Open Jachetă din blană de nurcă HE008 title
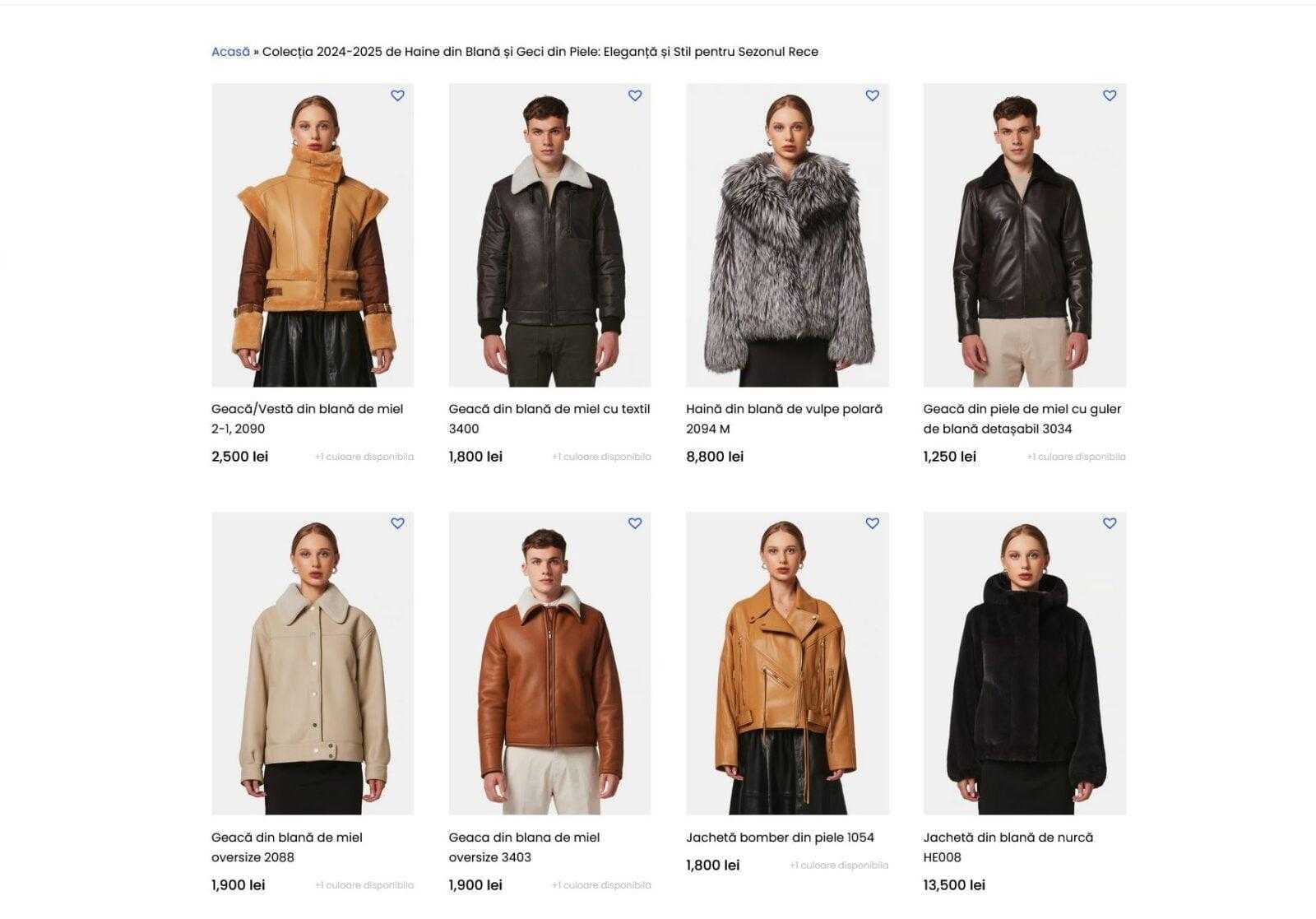 click(x=1008, y=847)
